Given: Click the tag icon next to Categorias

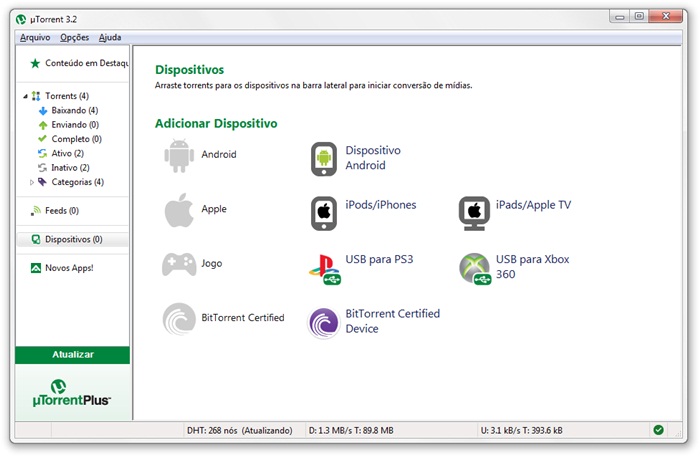Looking at the screenshot, I should click(42, 182).
